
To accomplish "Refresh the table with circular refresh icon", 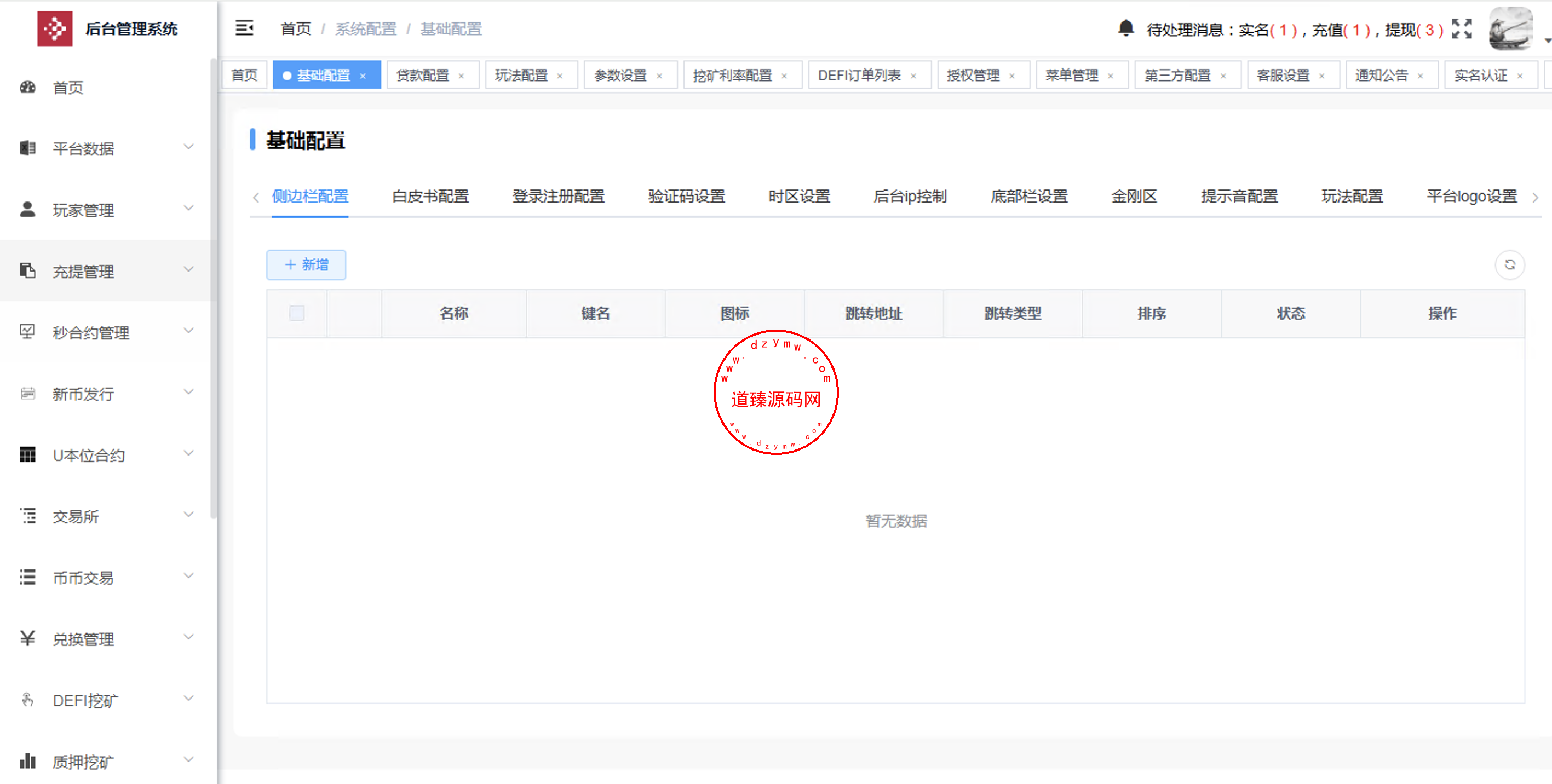I will [x=1509, y=264].
